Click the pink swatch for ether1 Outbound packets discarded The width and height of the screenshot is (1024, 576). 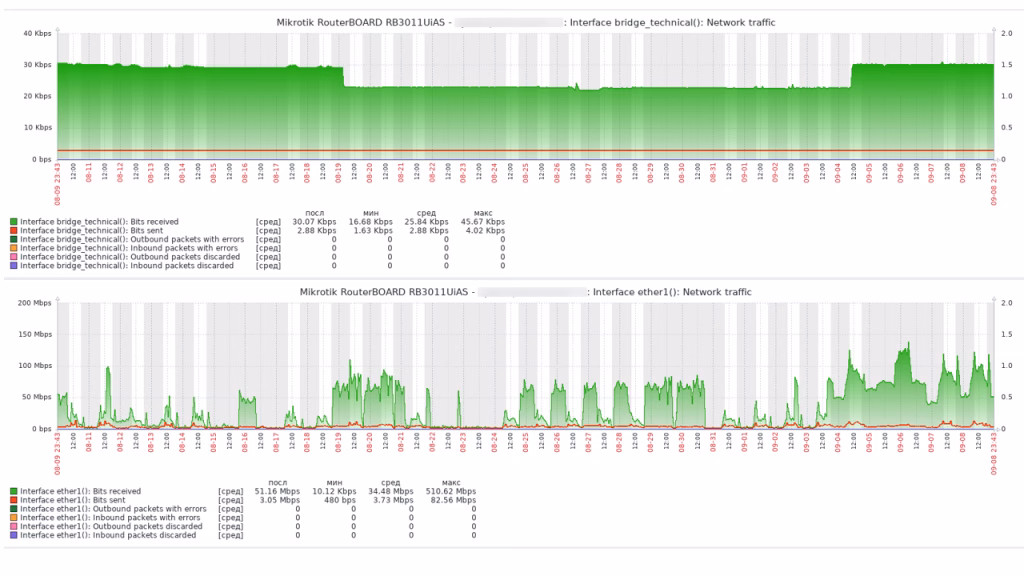click(x=14, y=526)
